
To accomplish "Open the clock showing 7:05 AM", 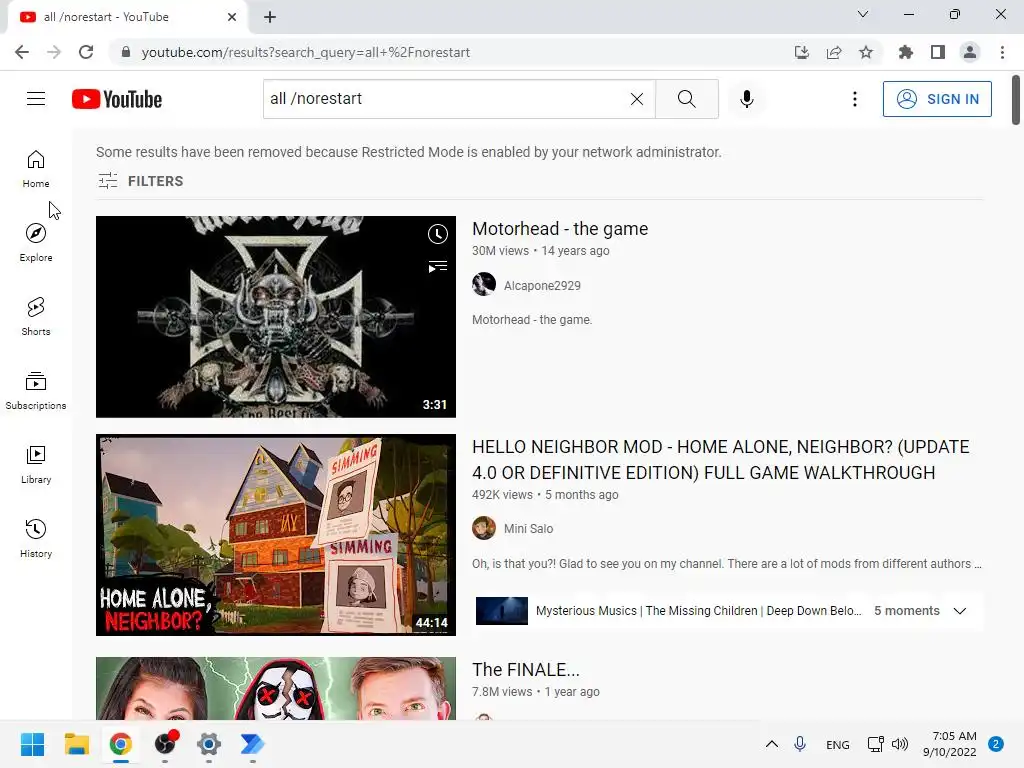I will click(950, 744).
